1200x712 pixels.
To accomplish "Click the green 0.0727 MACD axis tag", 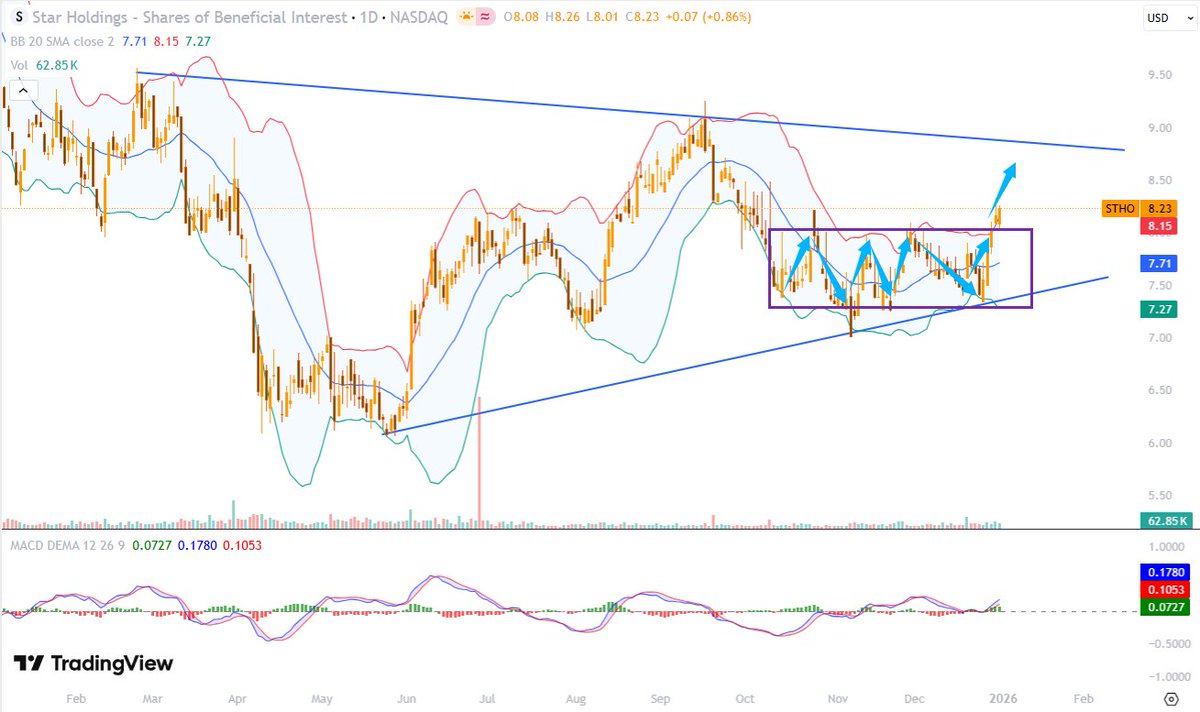I will (1164, 607).
